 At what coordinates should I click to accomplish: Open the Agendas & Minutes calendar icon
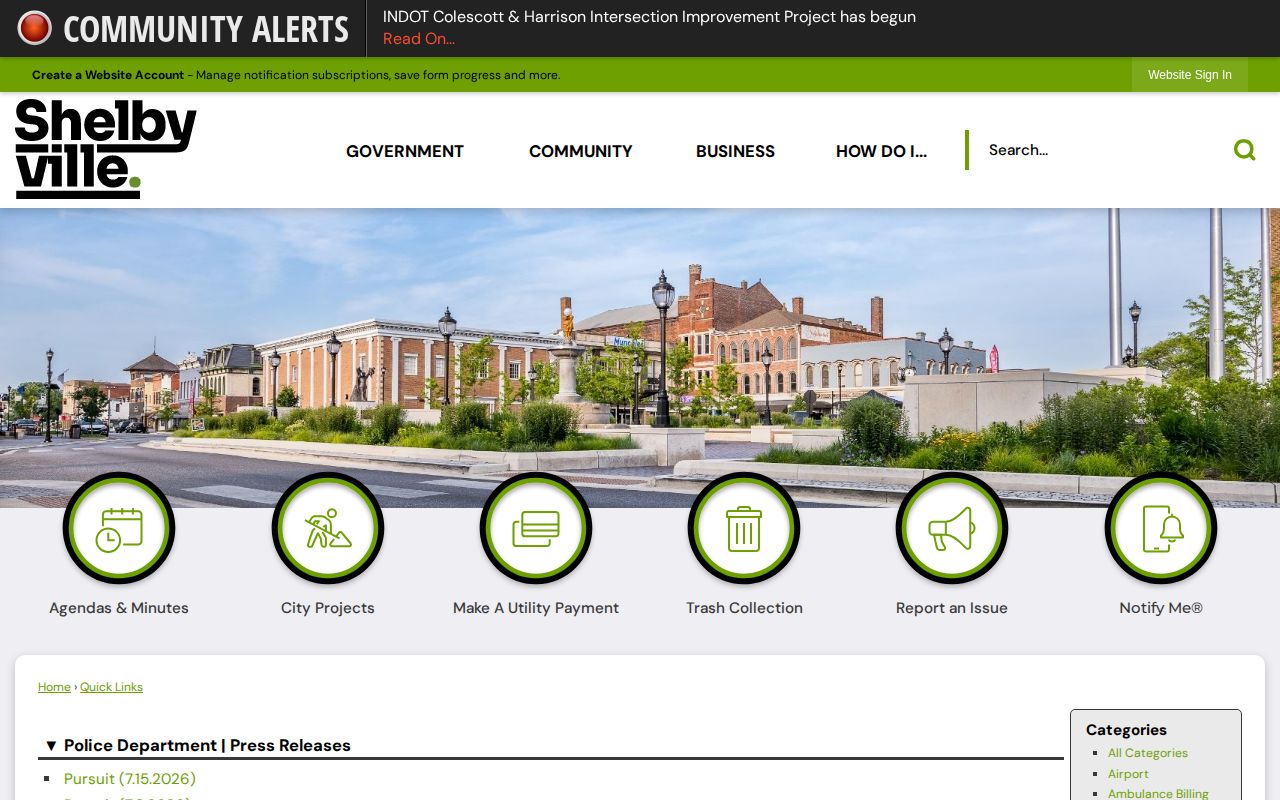point(119,529)
